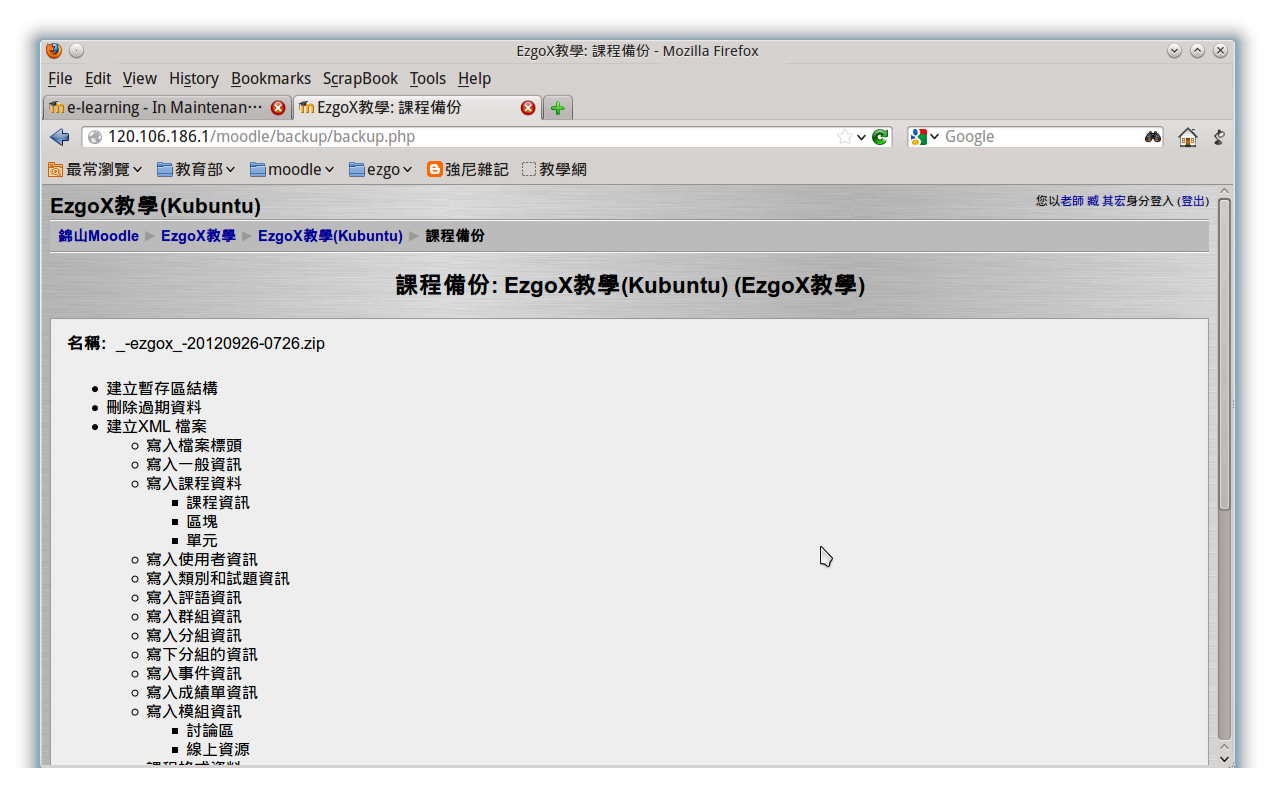This screenshot has width=1275, height=809.
Task: Click the 寫入評語資訊 list item
Action: (194, 597)
